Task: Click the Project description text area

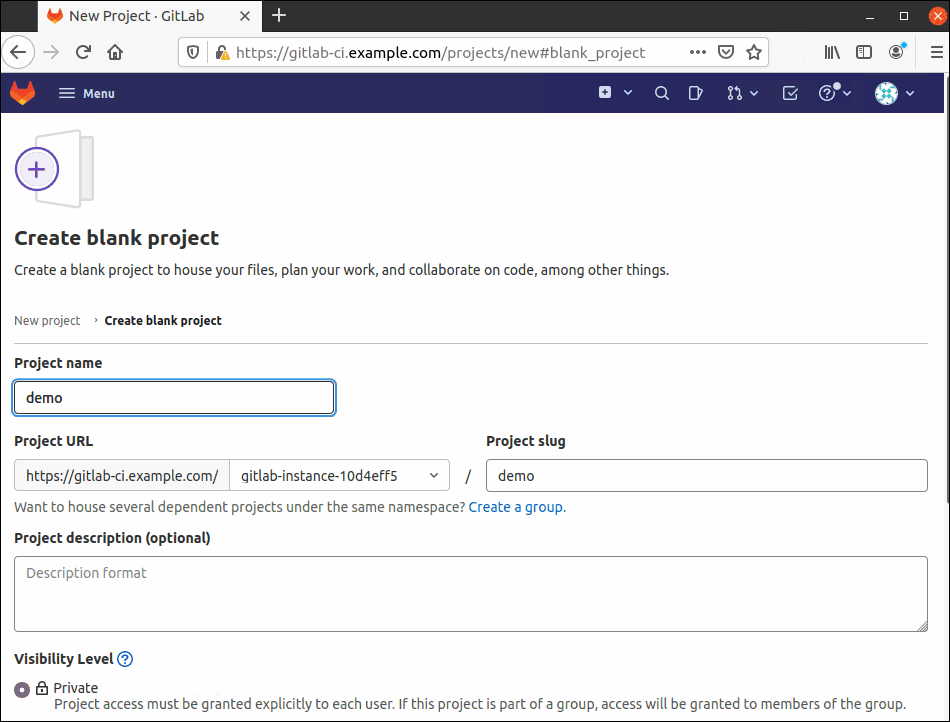Action: (471, 594)
